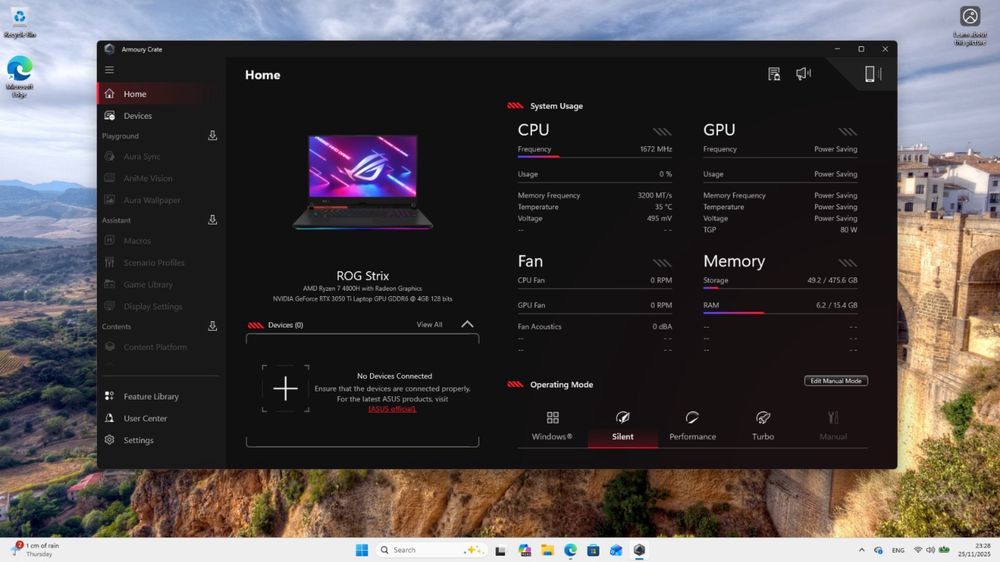The image size is (1000, 562).
Task: Select Manual operating mode
Action: tap(833, 426)
